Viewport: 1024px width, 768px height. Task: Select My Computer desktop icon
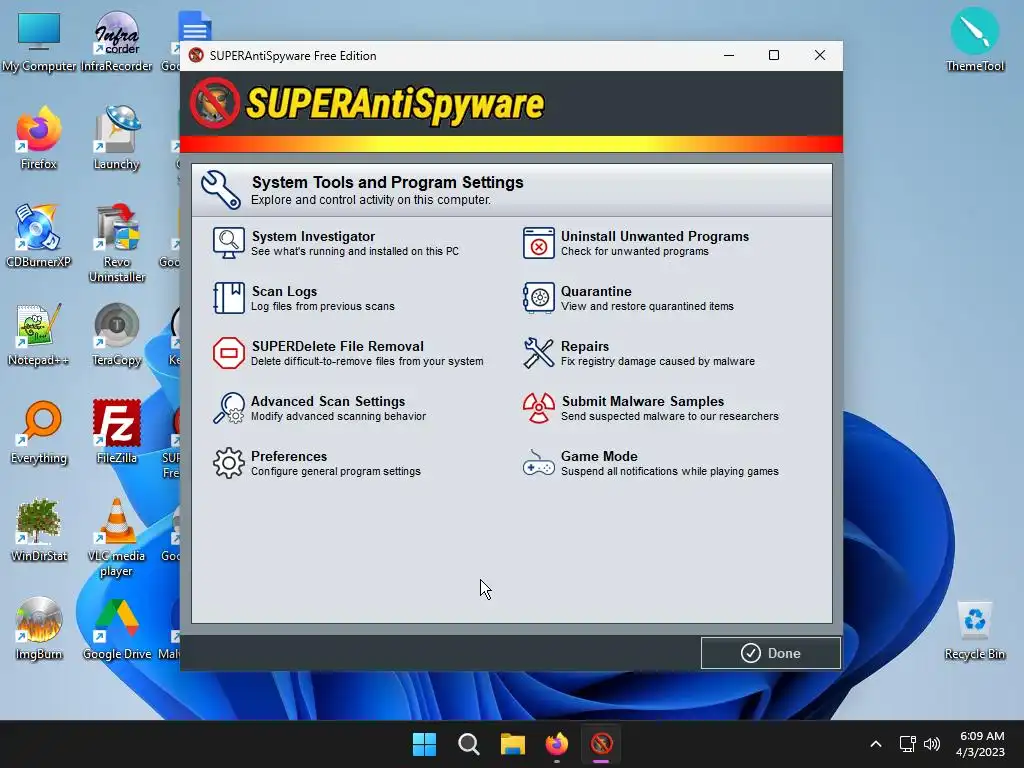(39, 40)
